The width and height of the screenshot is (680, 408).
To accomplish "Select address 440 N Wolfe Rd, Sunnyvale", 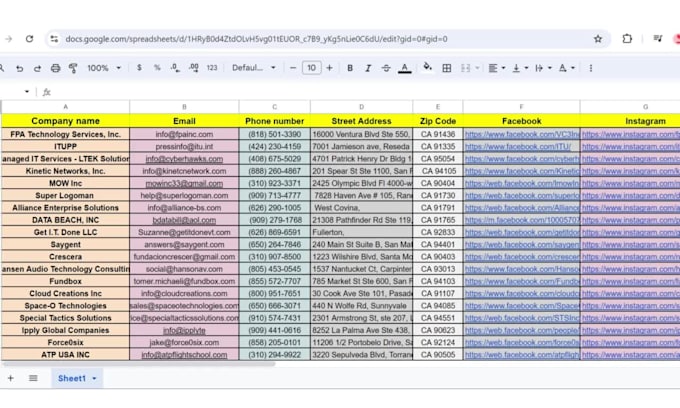I will [361, 306].
